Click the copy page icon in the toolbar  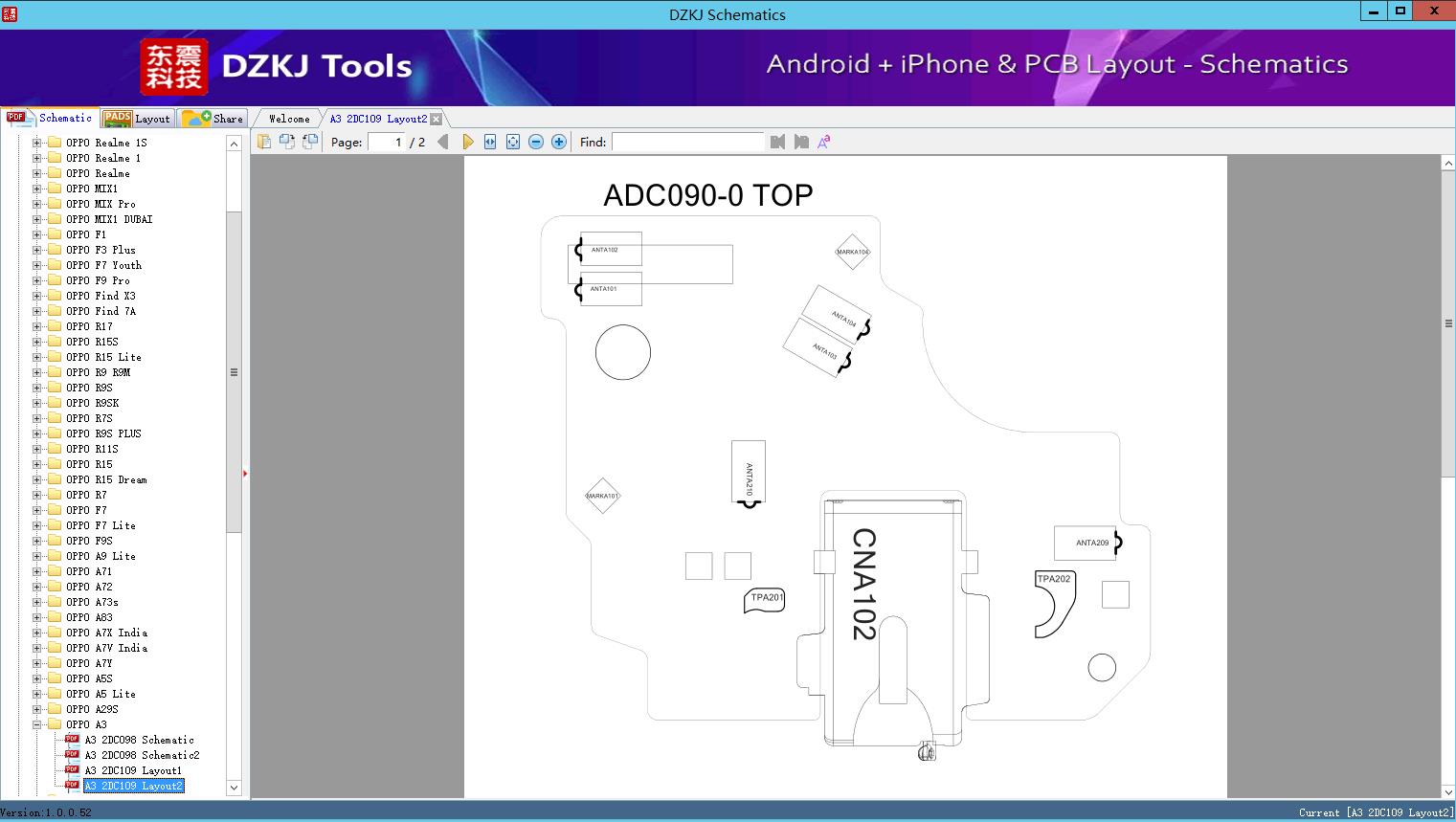[264, 142]
